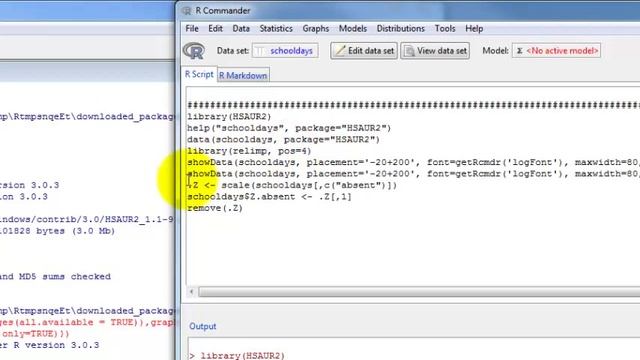Screen dimensions: 640x360
Task: Click script horizontal scrollbar left arrow
Action: tap(191, 291)
